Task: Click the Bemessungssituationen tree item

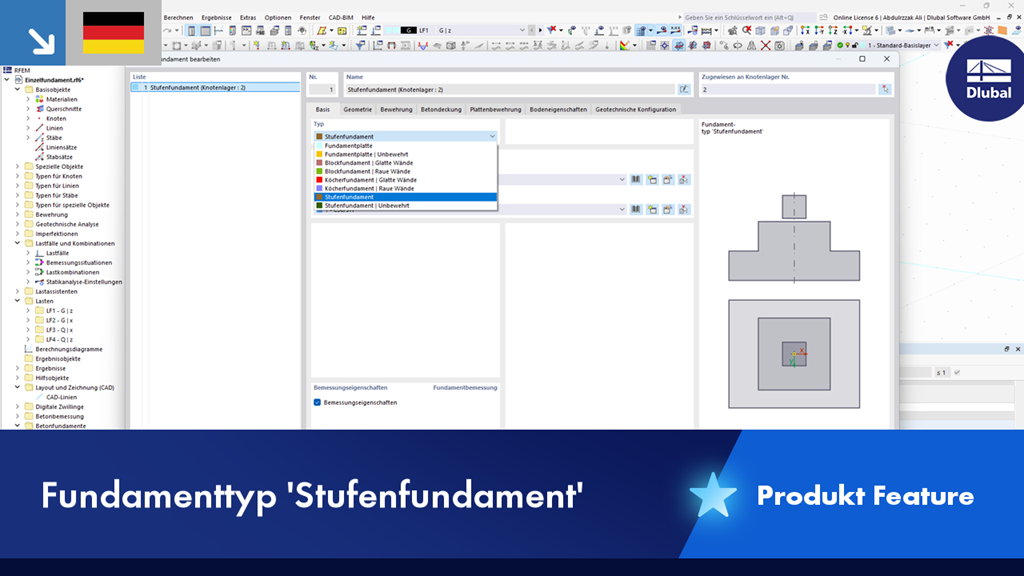Action: point(78,263)
